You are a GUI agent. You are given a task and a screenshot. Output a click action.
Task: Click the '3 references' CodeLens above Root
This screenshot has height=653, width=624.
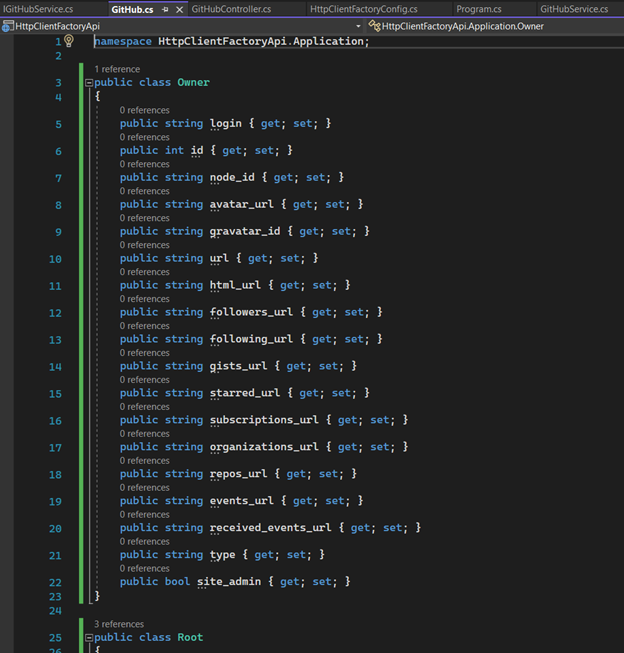[119, 624]
